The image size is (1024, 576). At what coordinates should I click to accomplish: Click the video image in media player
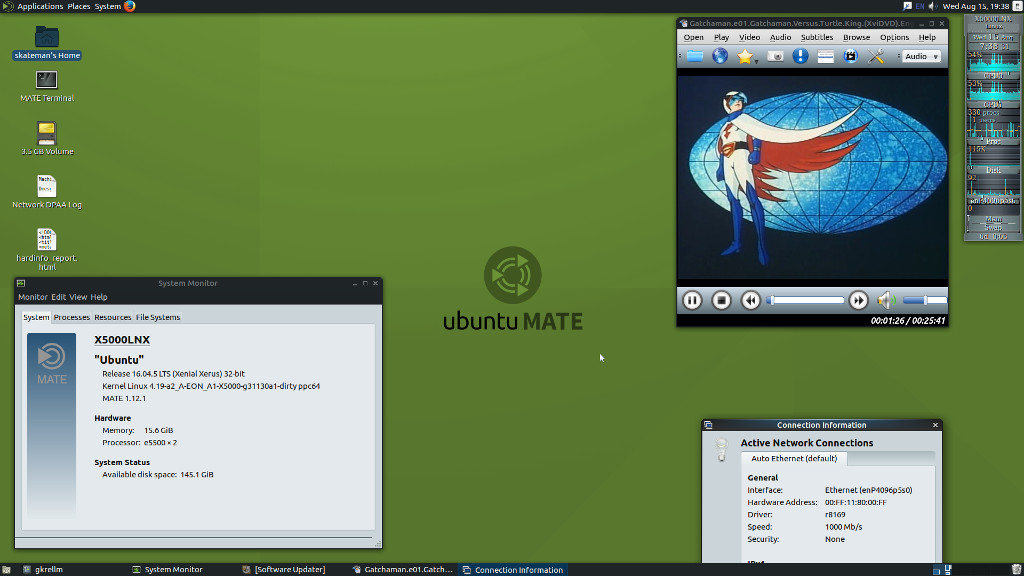[x=812, y=178]
